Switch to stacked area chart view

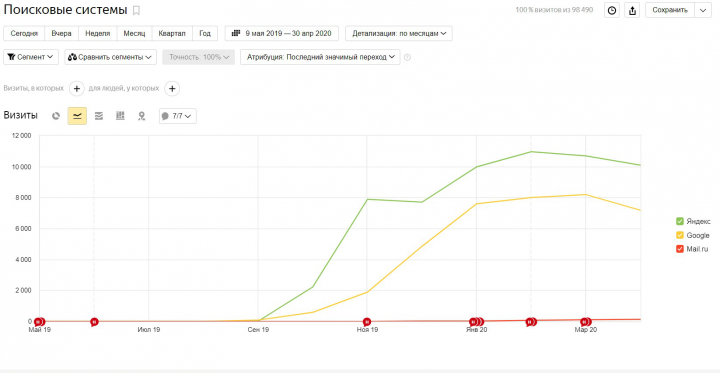[99, 116]
